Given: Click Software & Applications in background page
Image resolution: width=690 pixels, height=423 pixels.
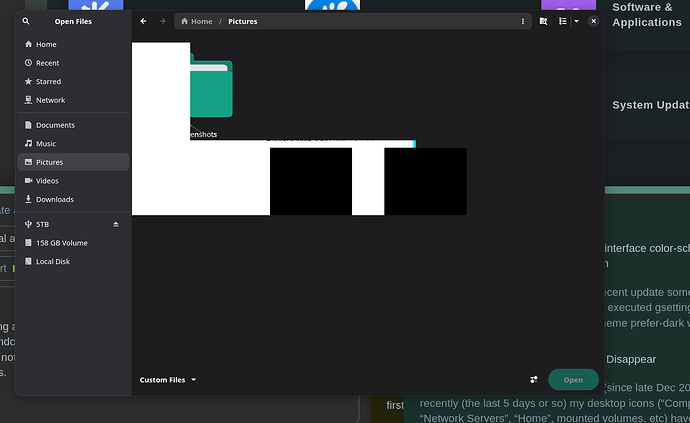Looking at the screenshot, I should point(647,15).
